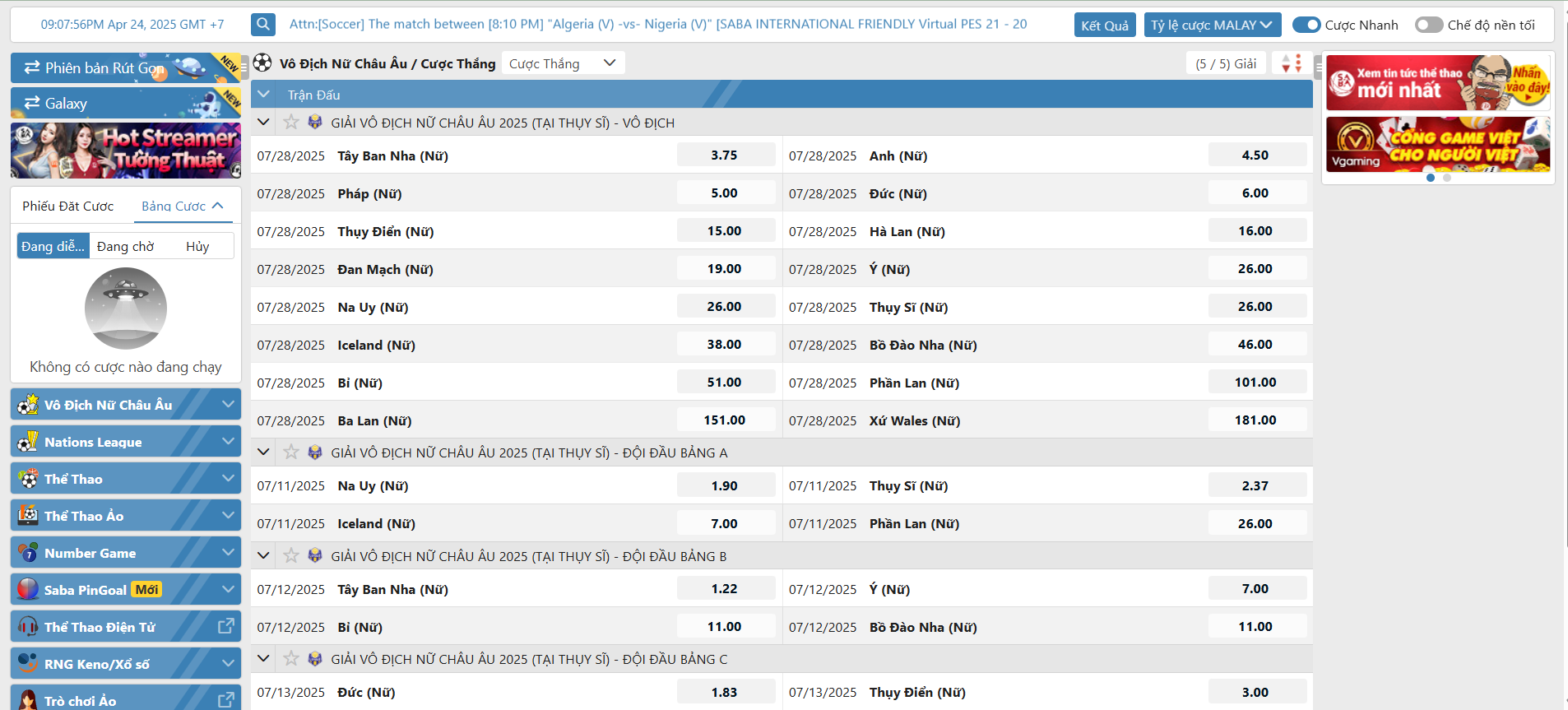The height and width of the screenshot is (710, 1568).
Task: Select the Đang diễ... running bets tab
Action: pos(53,246)
